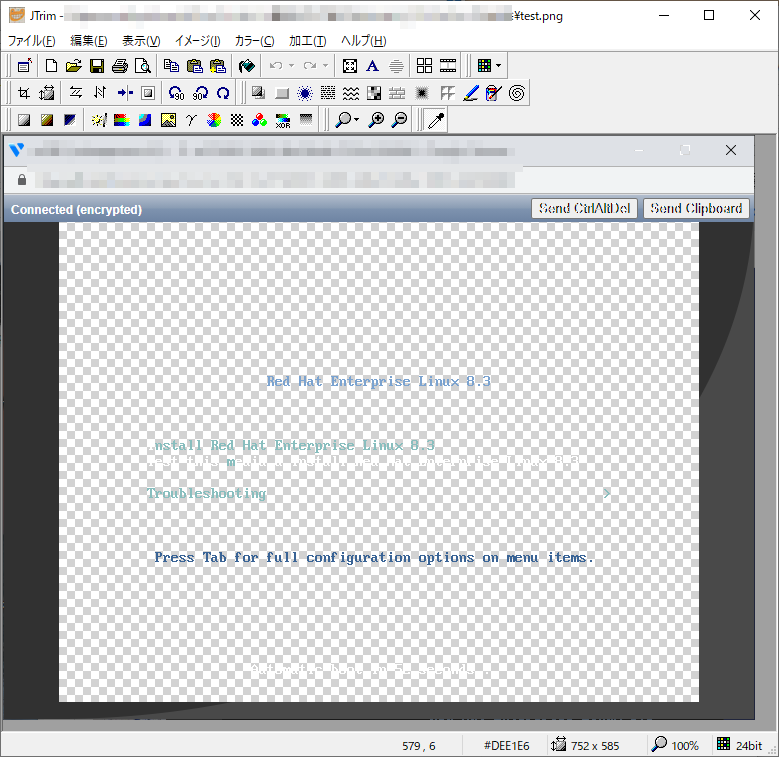This screenshot has height=757, width=779.
Task: Print the image using the printer icon
Action: [x=120, y=66]
